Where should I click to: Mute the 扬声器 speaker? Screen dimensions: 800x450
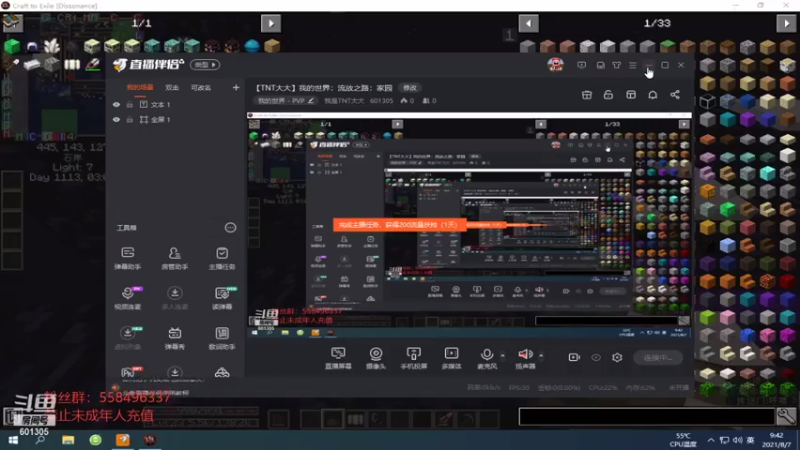click(525, 358)
